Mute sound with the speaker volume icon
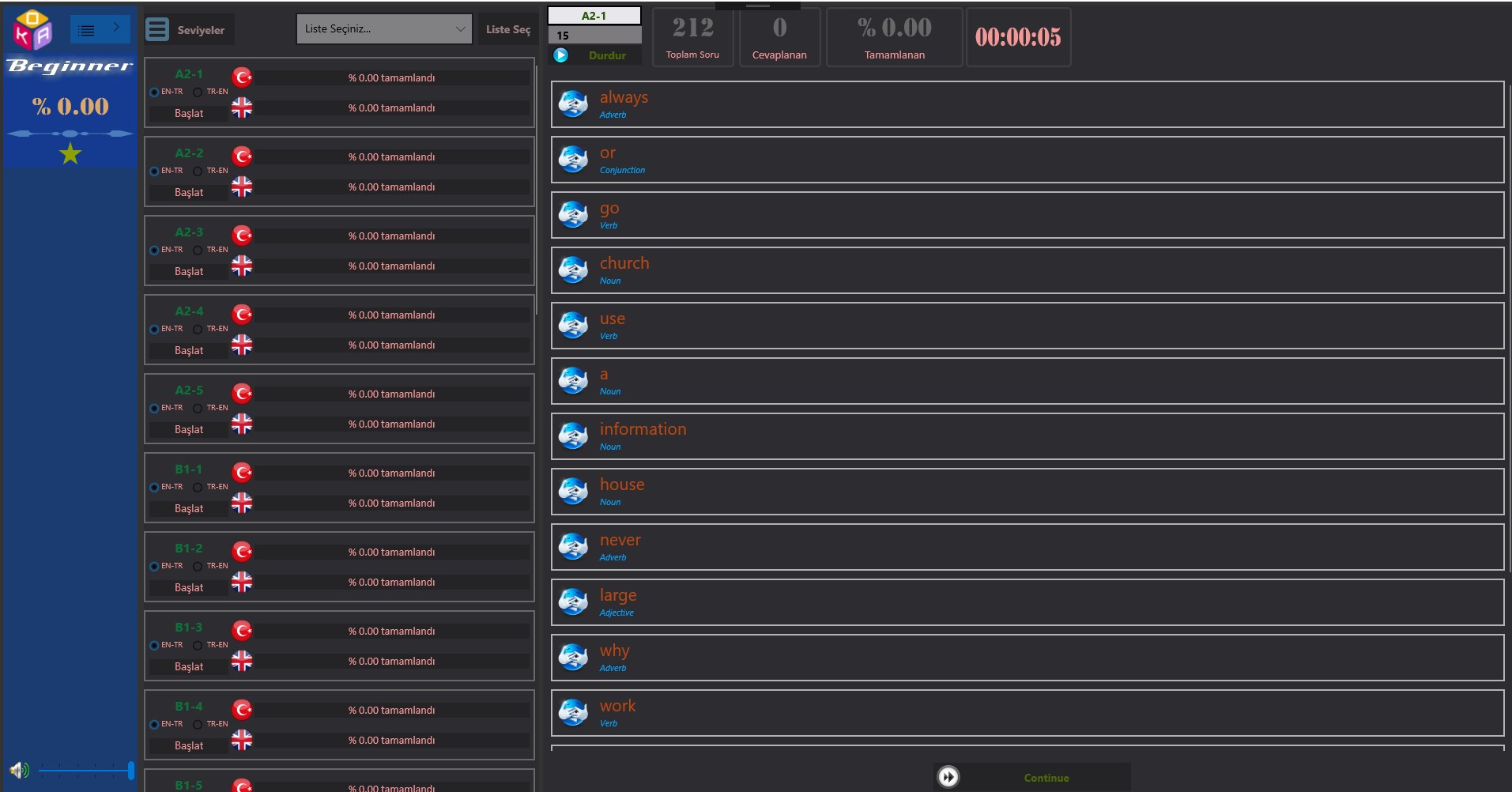Viewport: 1512px width, 792px height. point(19,770)
